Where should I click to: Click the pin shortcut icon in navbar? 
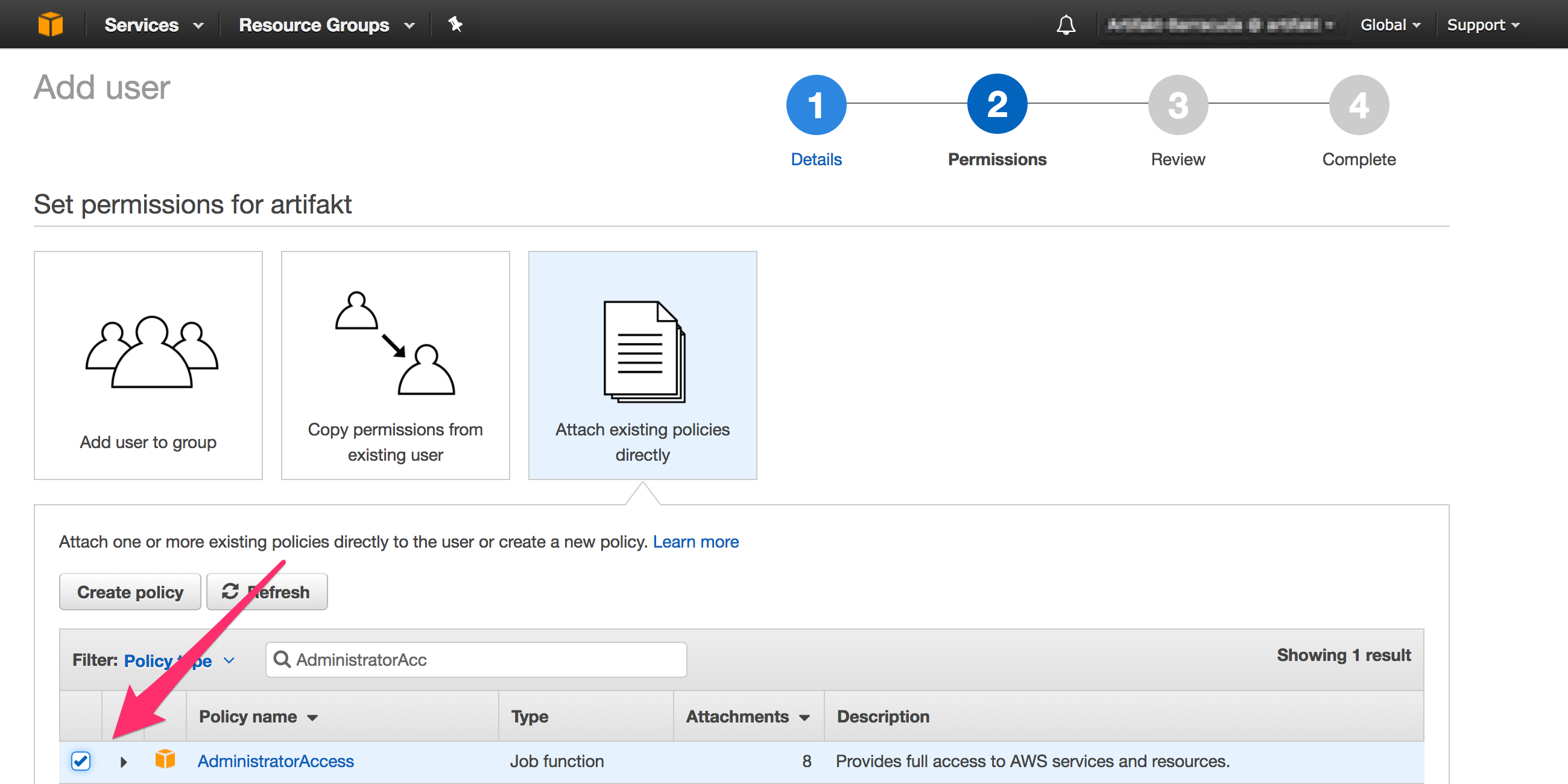tap(455, 24)
